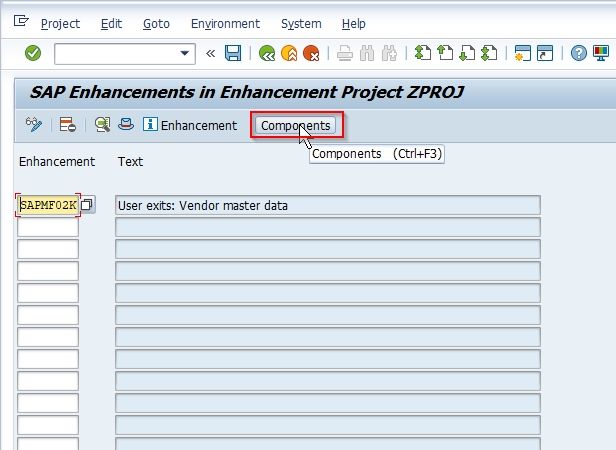Open the Help menu

click(x=354, y=24)
